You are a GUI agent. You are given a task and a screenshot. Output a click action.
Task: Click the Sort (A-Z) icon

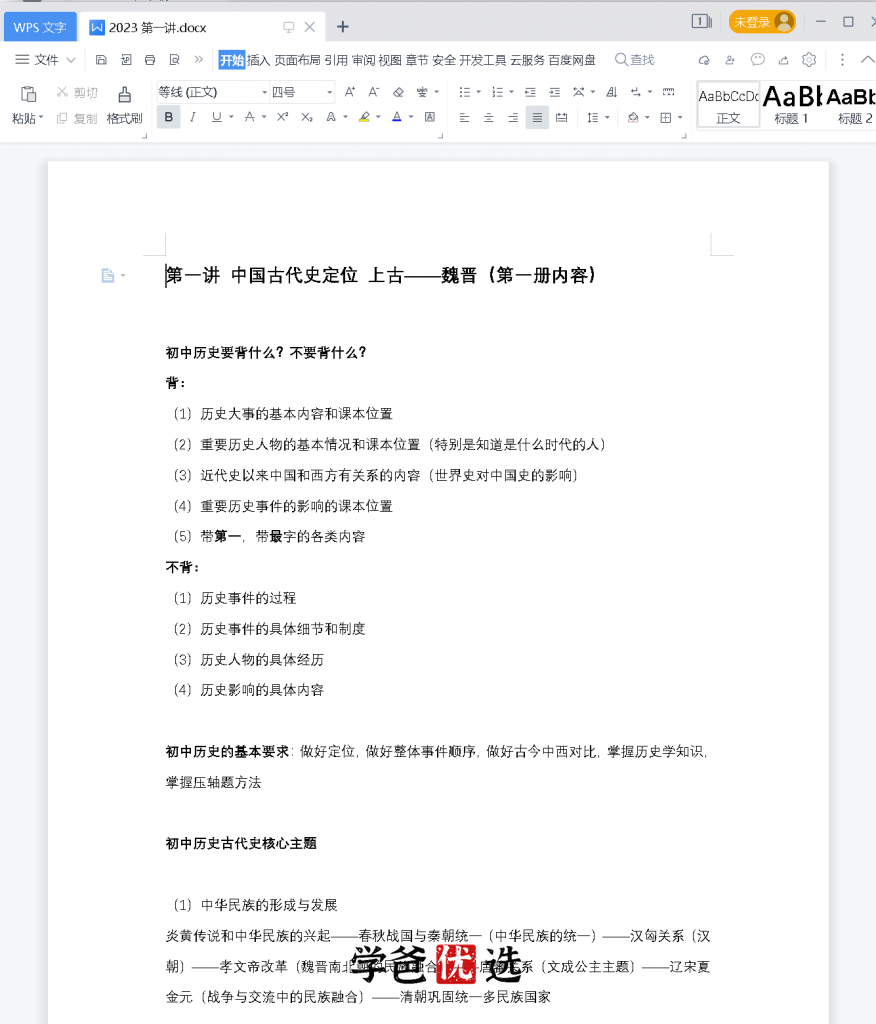pyautogui.click(x=611, y=92)
